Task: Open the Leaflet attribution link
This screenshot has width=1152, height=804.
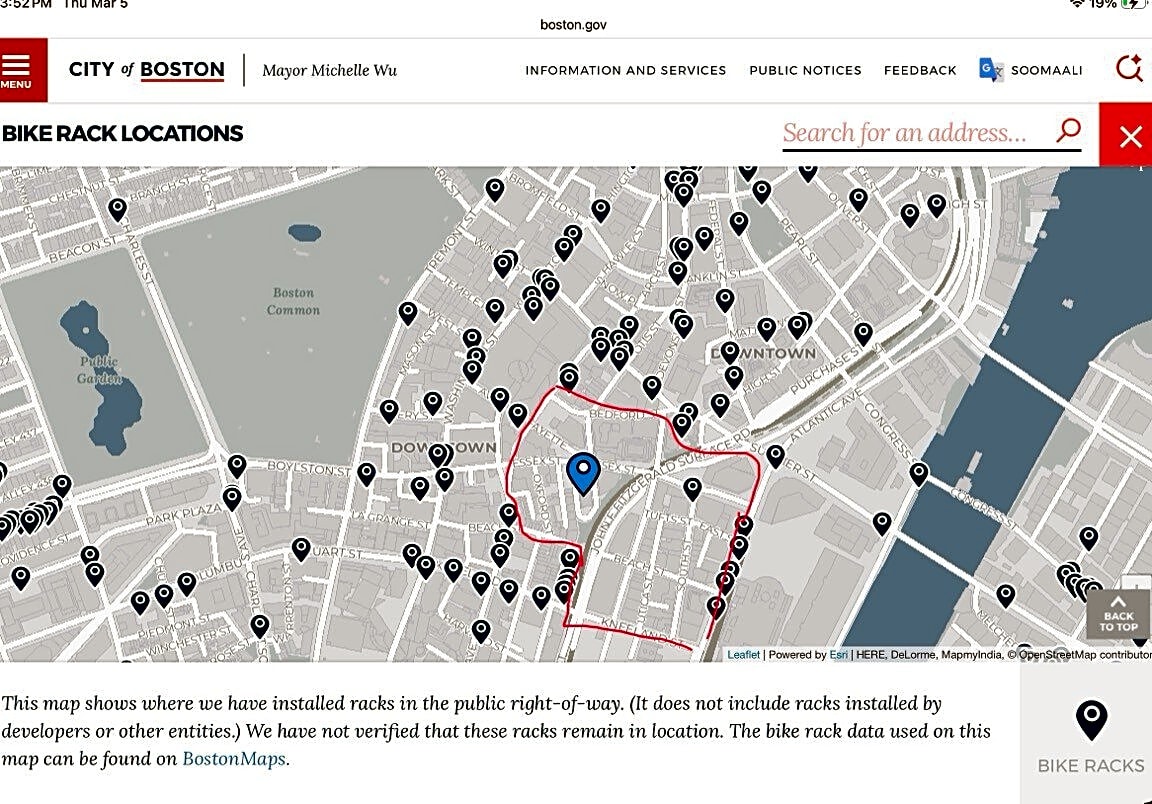Action: (x=743, y=655)
